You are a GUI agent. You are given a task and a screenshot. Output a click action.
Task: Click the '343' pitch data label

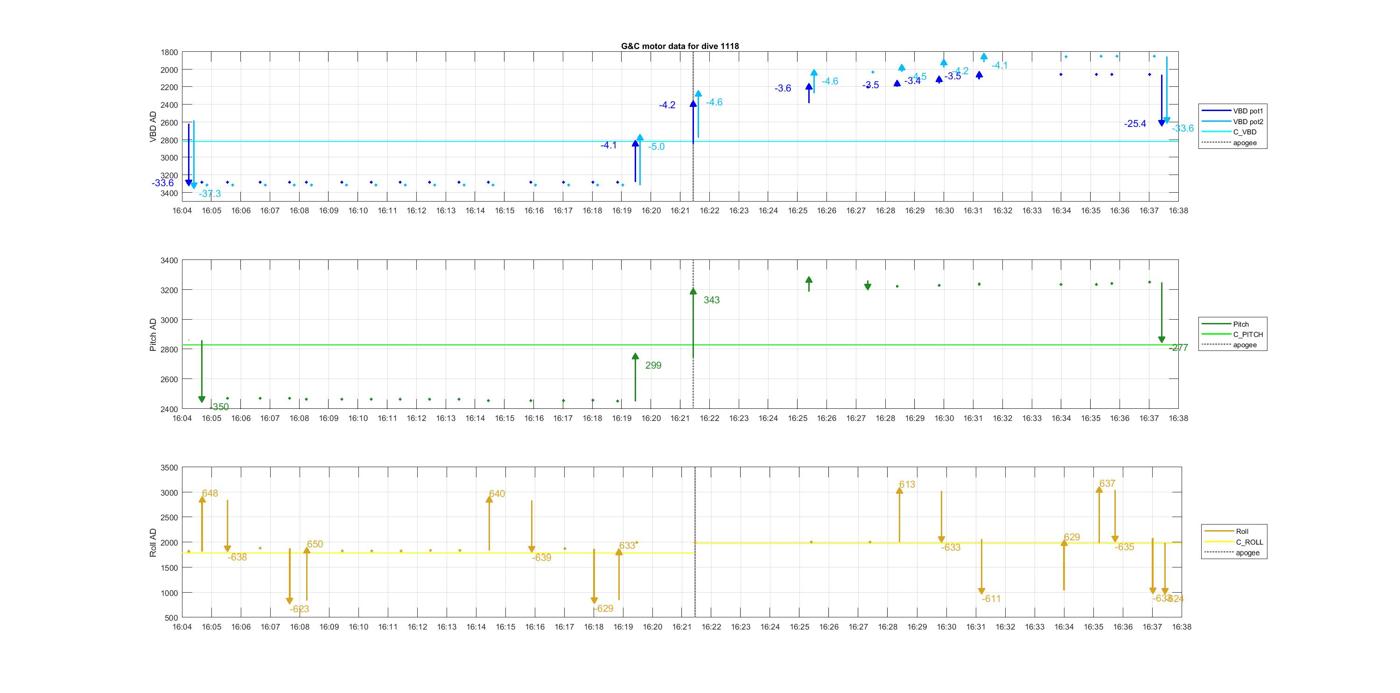click(x=711, y=300)
